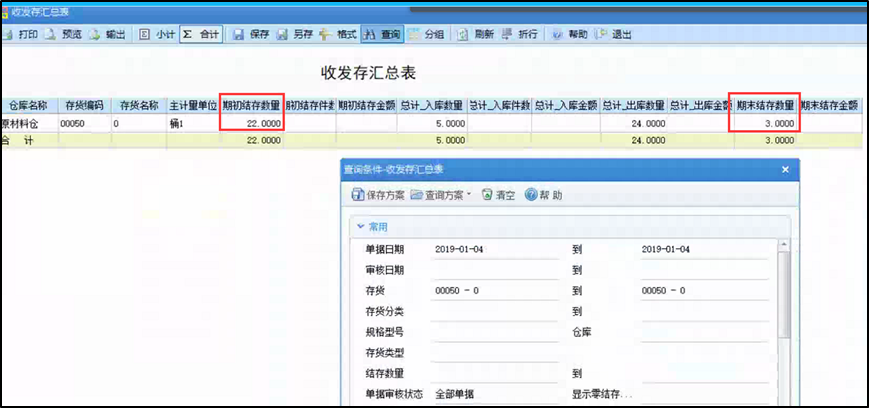
Task: Click the Query (查询) binoculars icon
Action: (x=370, y=35)
